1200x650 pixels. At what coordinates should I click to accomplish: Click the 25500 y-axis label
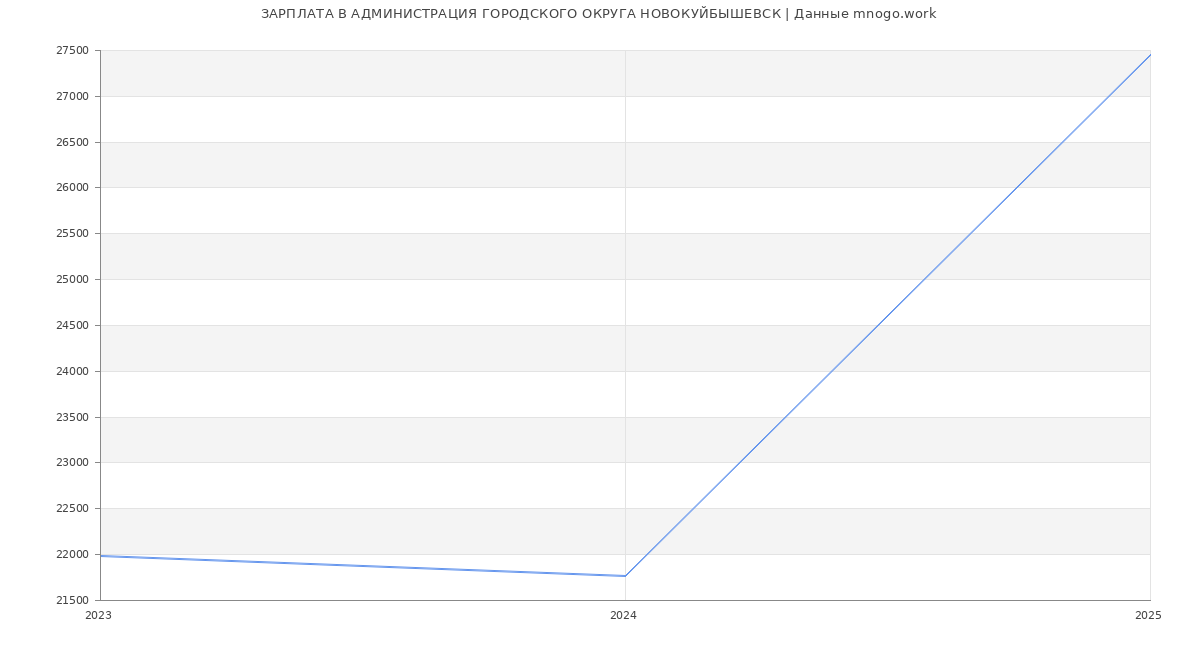coord(72,234)
